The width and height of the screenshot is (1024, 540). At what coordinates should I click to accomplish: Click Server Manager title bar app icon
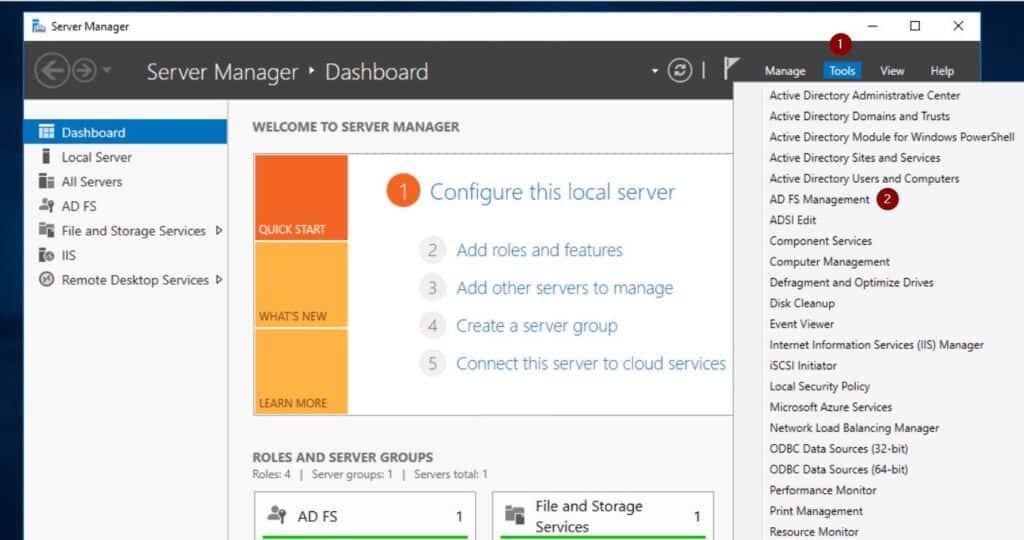39,26
